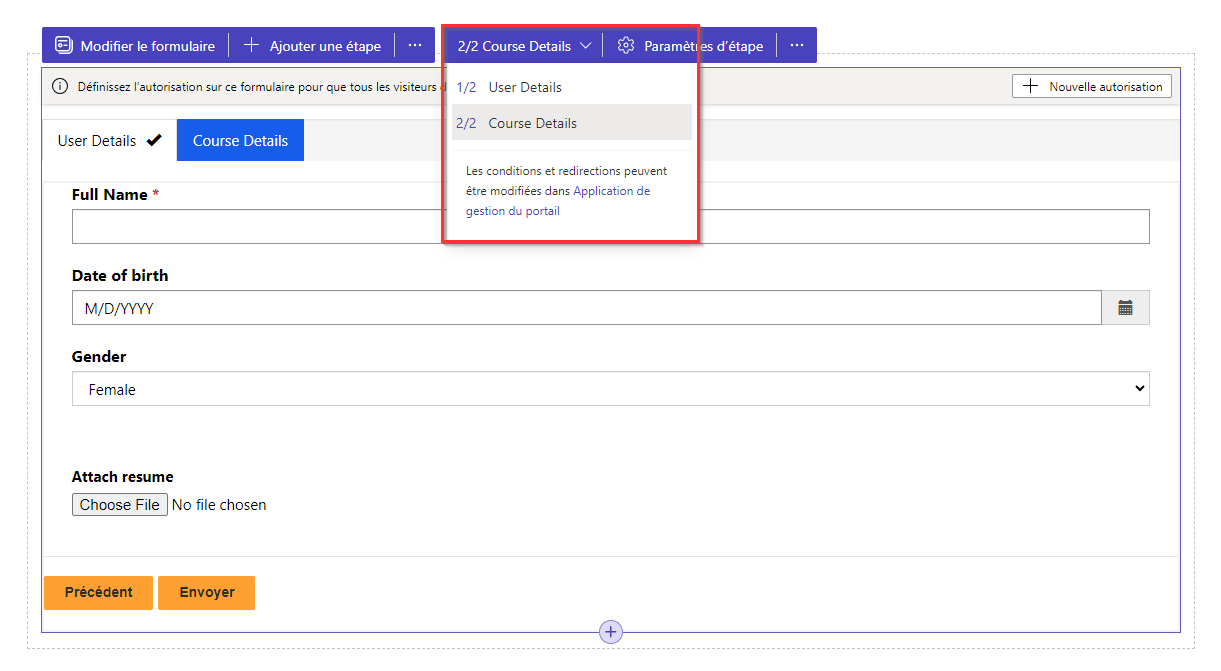Click the Date of birth M/D/YYYY field
The height and width of the screenshot is (671, 1221).
click(x=587, y=308)
